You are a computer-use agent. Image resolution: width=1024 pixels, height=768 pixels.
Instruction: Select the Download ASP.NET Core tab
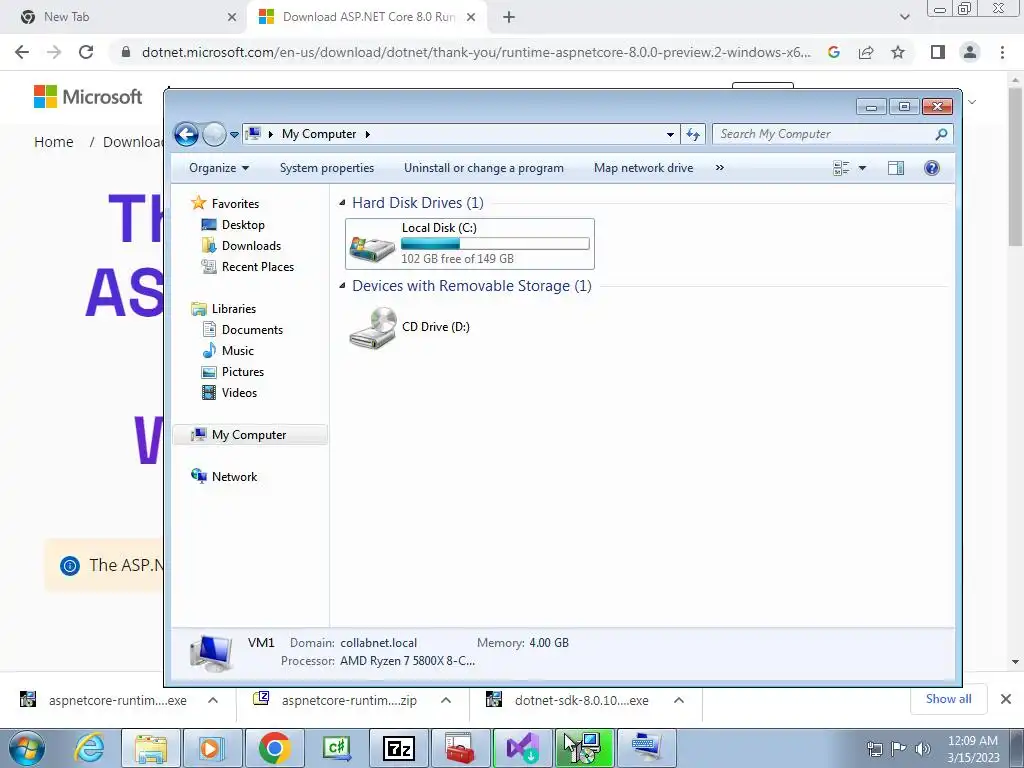coord(368,17)
